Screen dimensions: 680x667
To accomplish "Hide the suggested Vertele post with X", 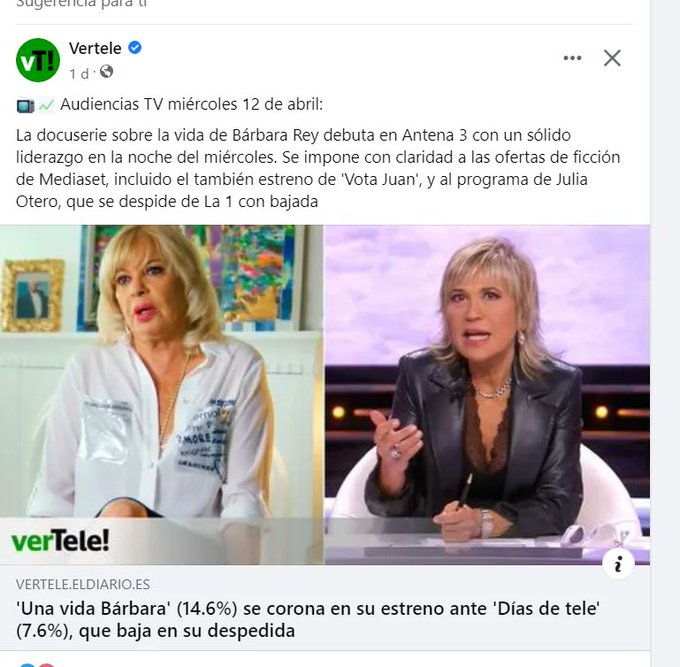I will (x=612, y=58).
